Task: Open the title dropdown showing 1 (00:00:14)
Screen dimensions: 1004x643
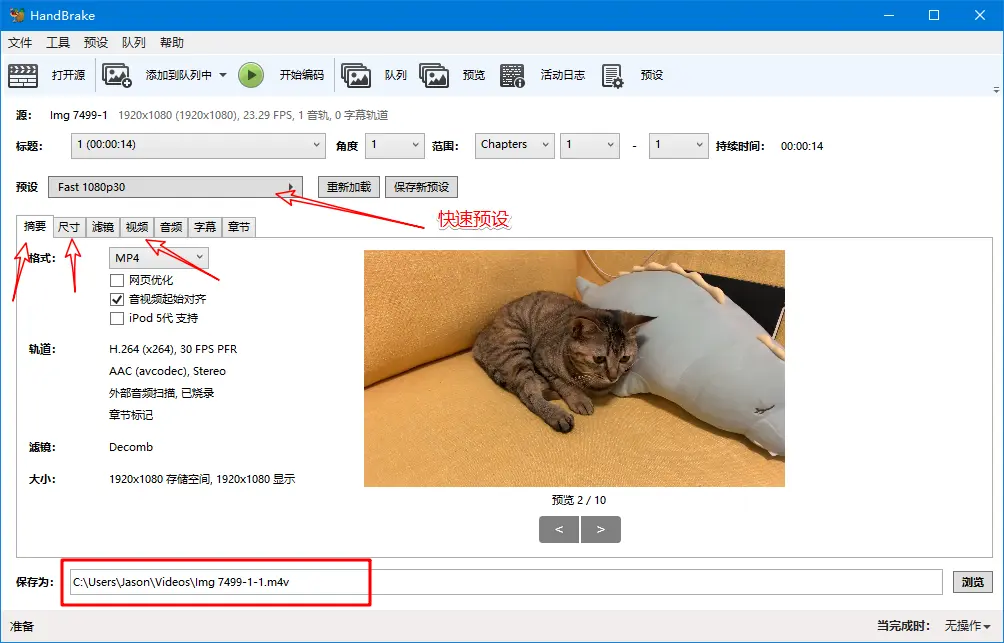Action: click(198, 145)
